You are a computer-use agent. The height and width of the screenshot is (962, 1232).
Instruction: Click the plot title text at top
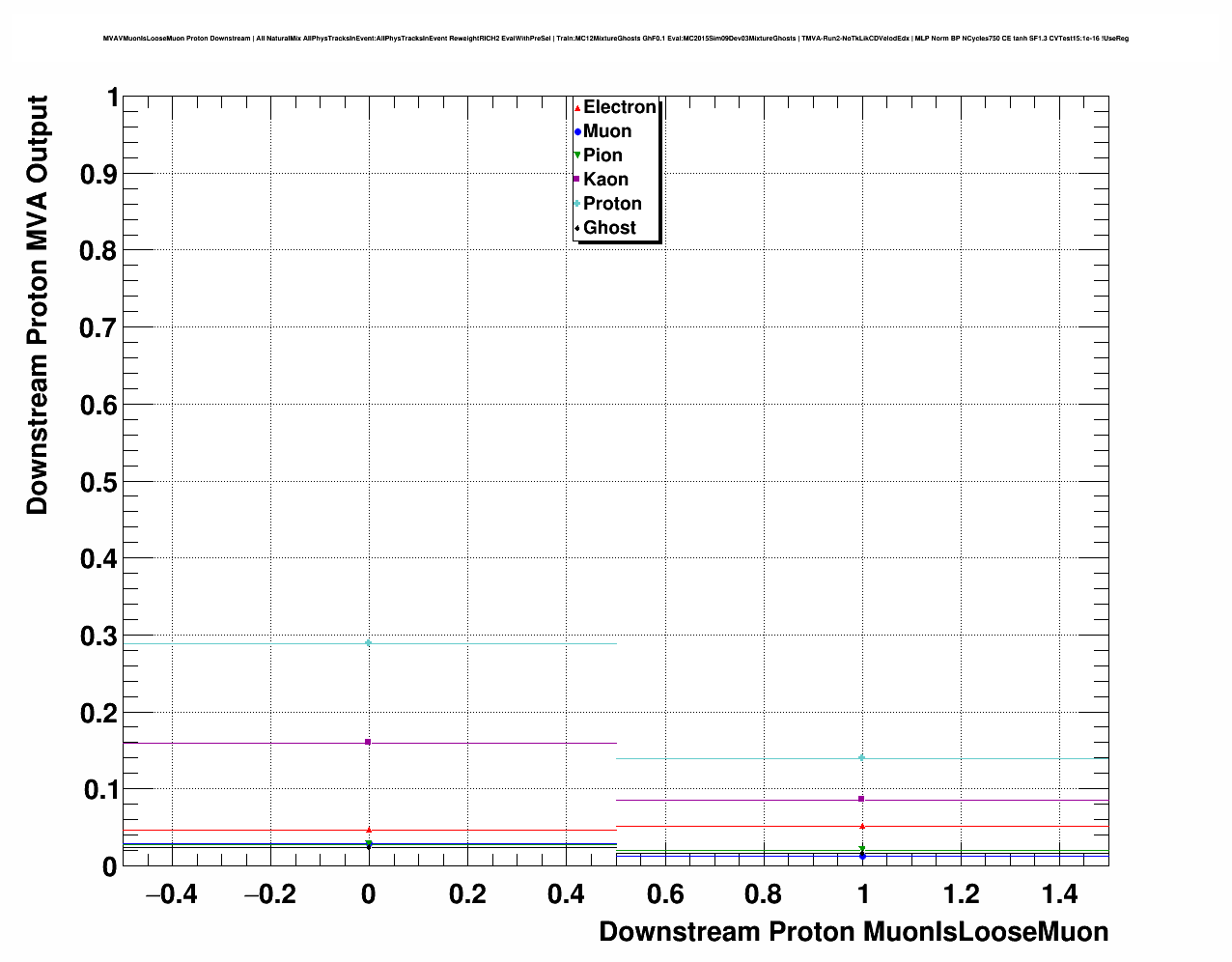615,39
